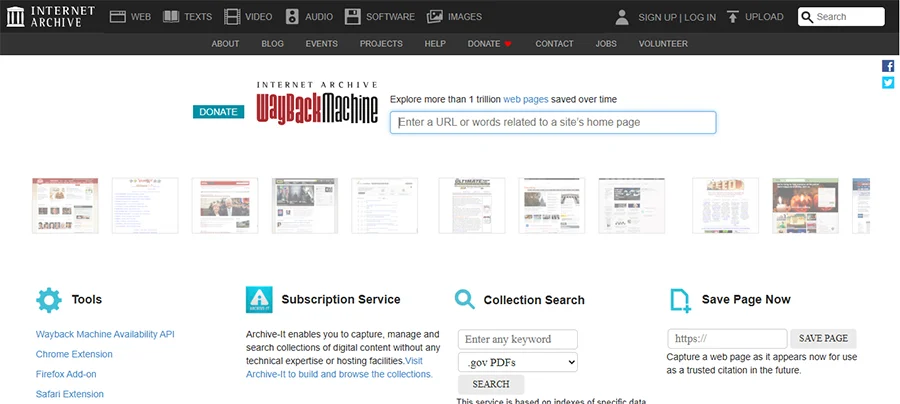Open the Help menu item
Image resolution: width=900 pixels, height=404 pixels.
point(435,44)
